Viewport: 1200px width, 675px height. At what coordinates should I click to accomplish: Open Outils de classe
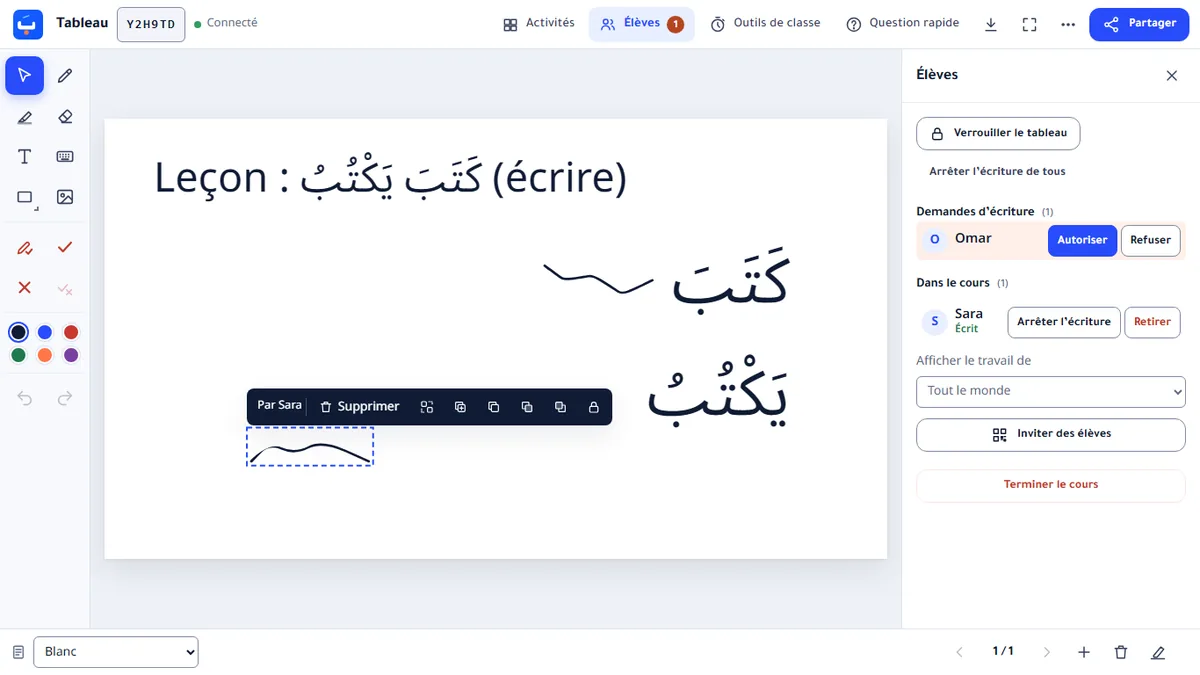(x=765, y=24)
